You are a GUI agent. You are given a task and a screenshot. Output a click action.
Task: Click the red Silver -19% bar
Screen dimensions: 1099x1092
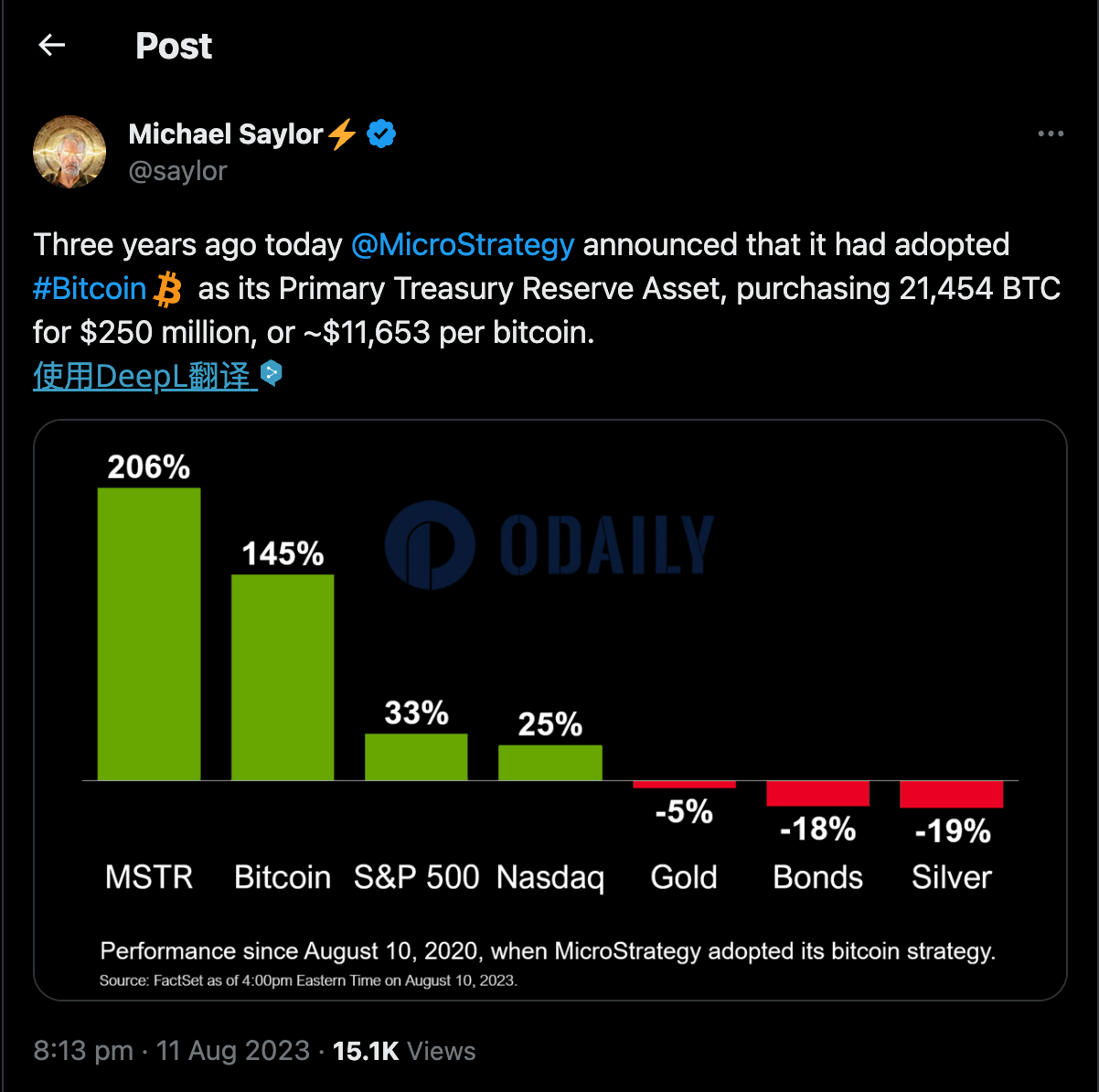click(x=952, y=794)
